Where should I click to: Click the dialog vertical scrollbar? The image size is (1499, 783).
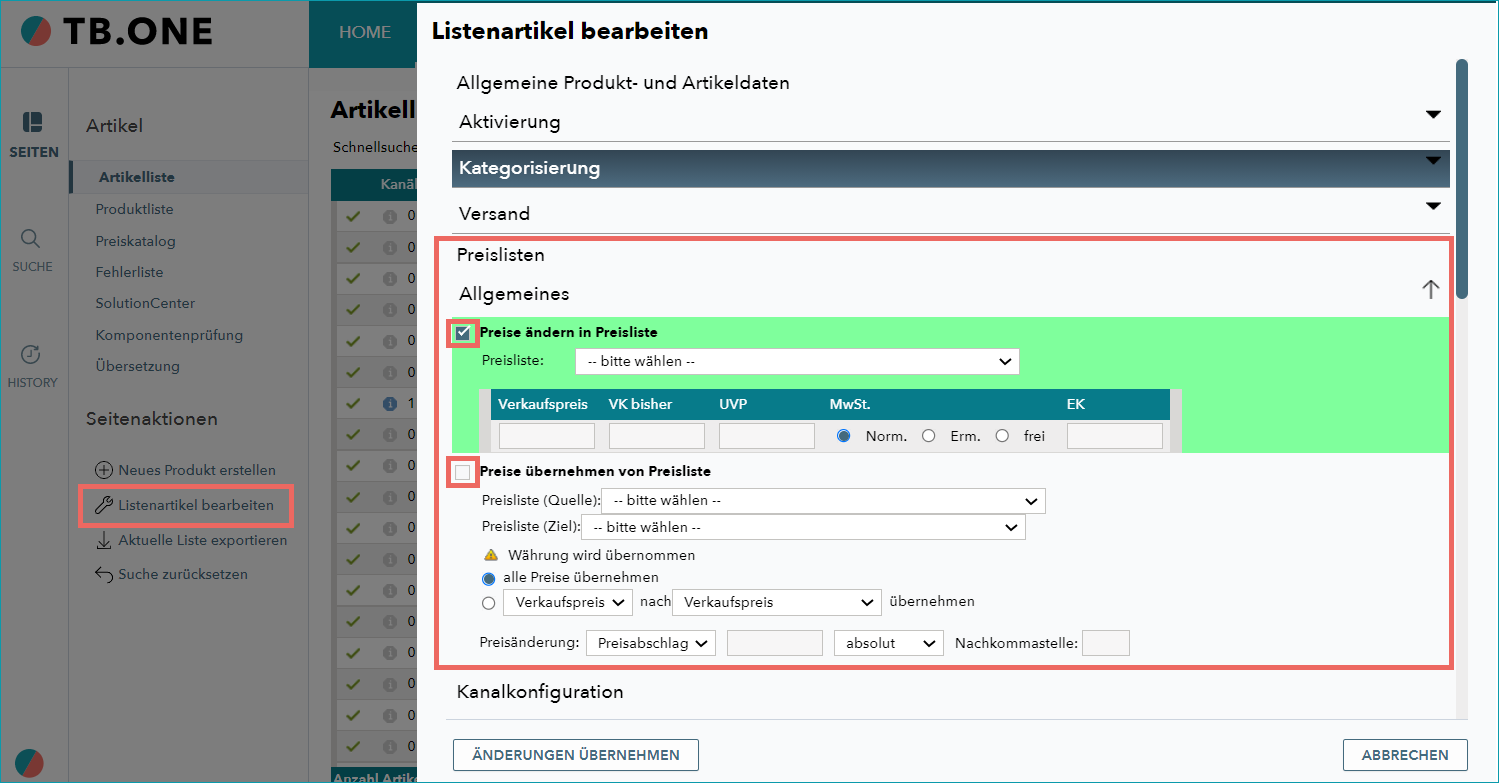click(1462, 179)
